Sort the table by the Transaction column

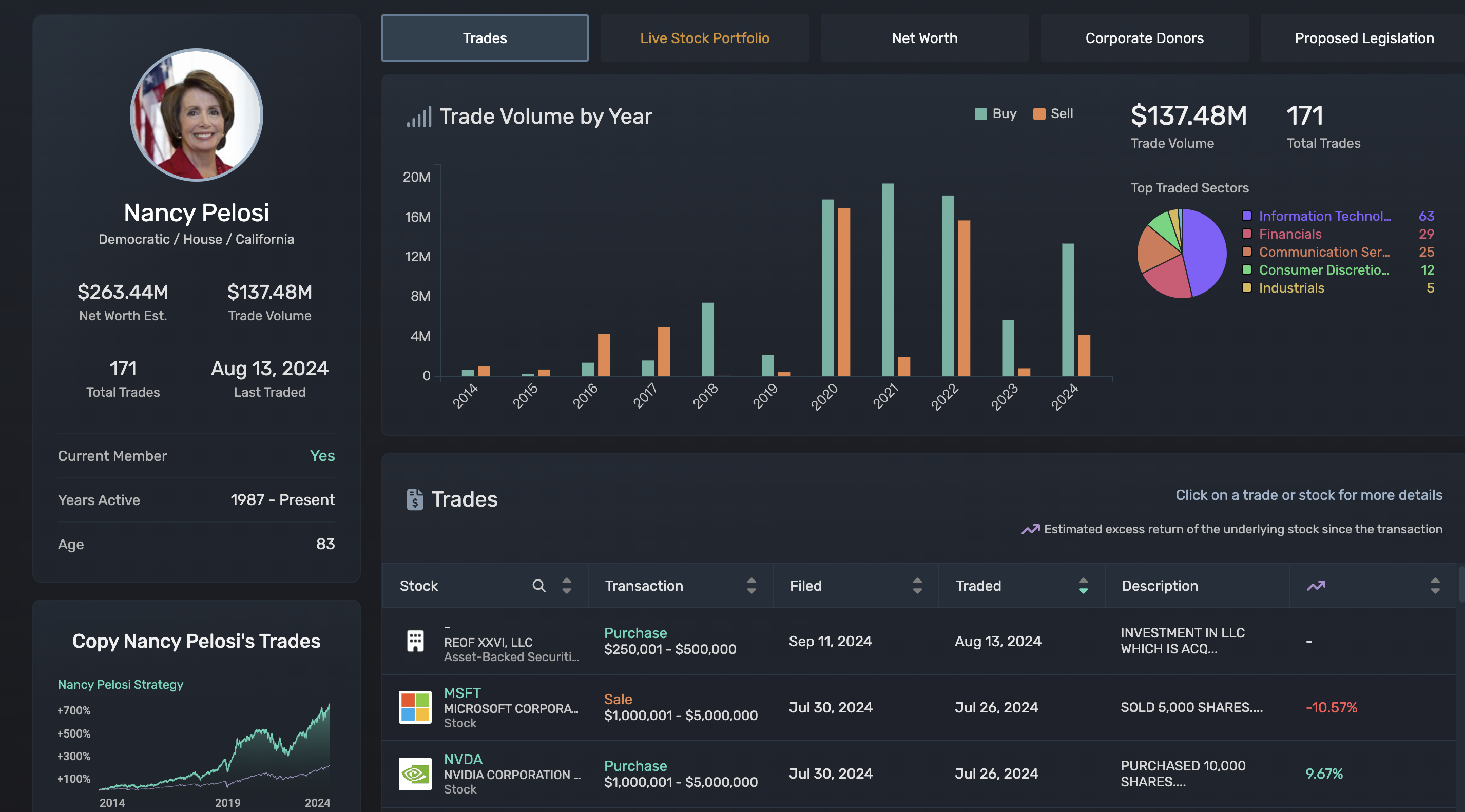[x=751, y=586]
